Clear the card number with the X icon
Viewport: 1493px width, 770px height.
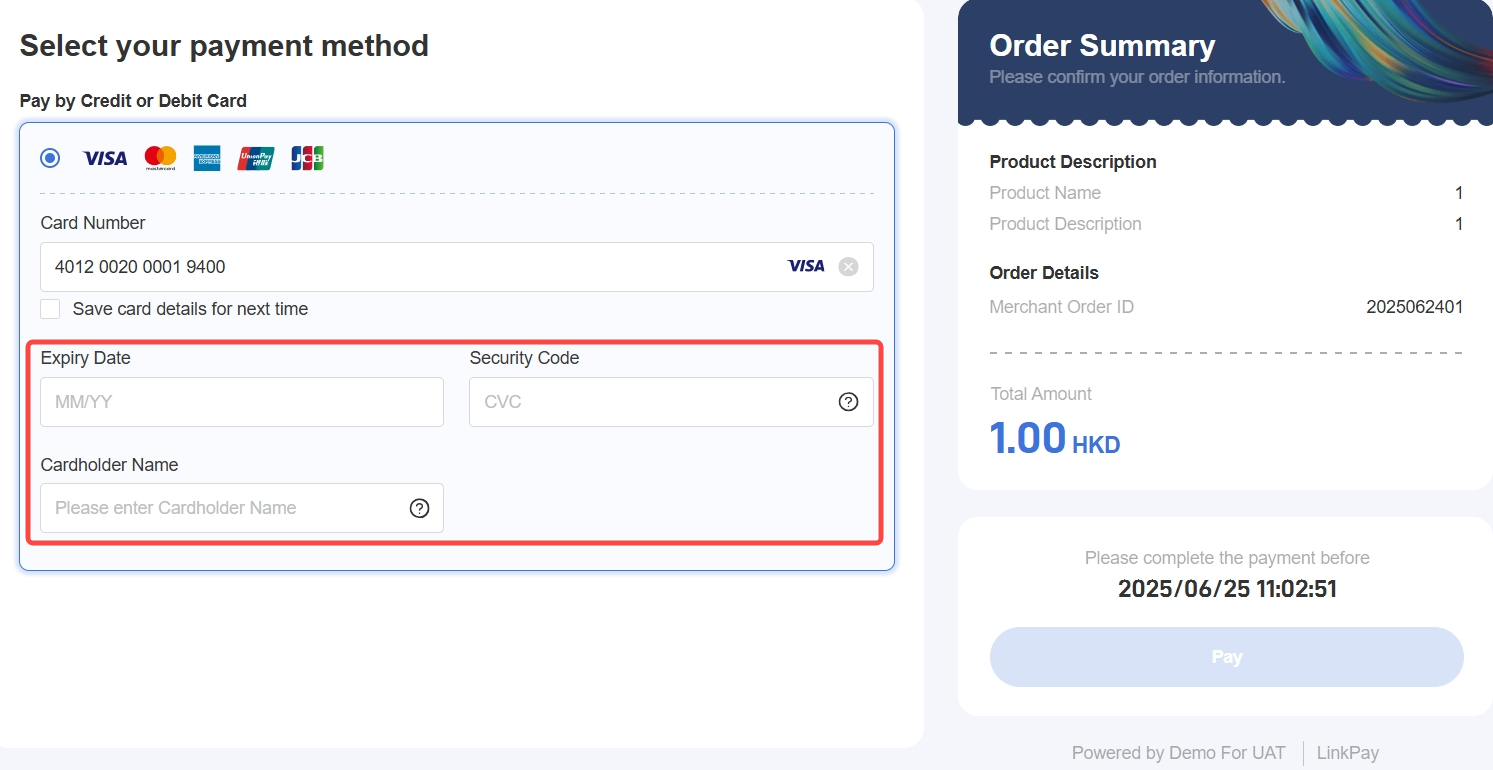click(848, 267)
